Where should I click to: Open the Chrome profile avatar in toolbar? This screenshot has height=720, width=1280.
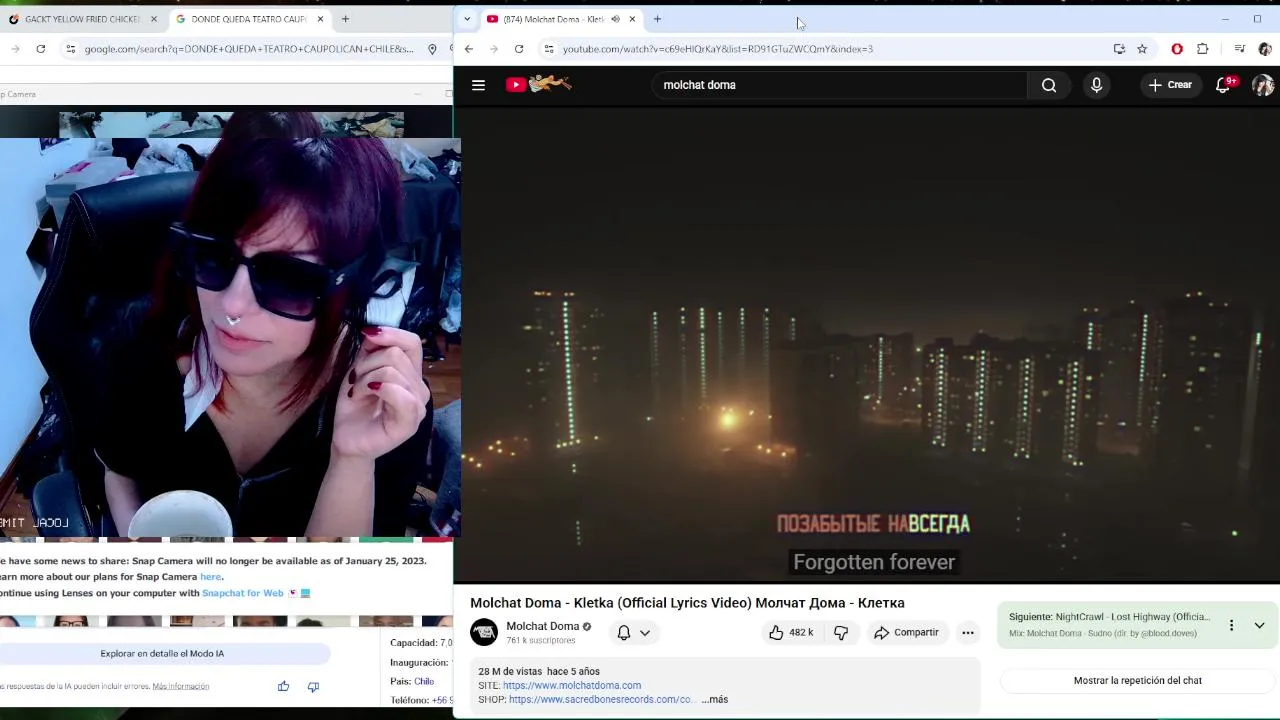click(1264, 49)
